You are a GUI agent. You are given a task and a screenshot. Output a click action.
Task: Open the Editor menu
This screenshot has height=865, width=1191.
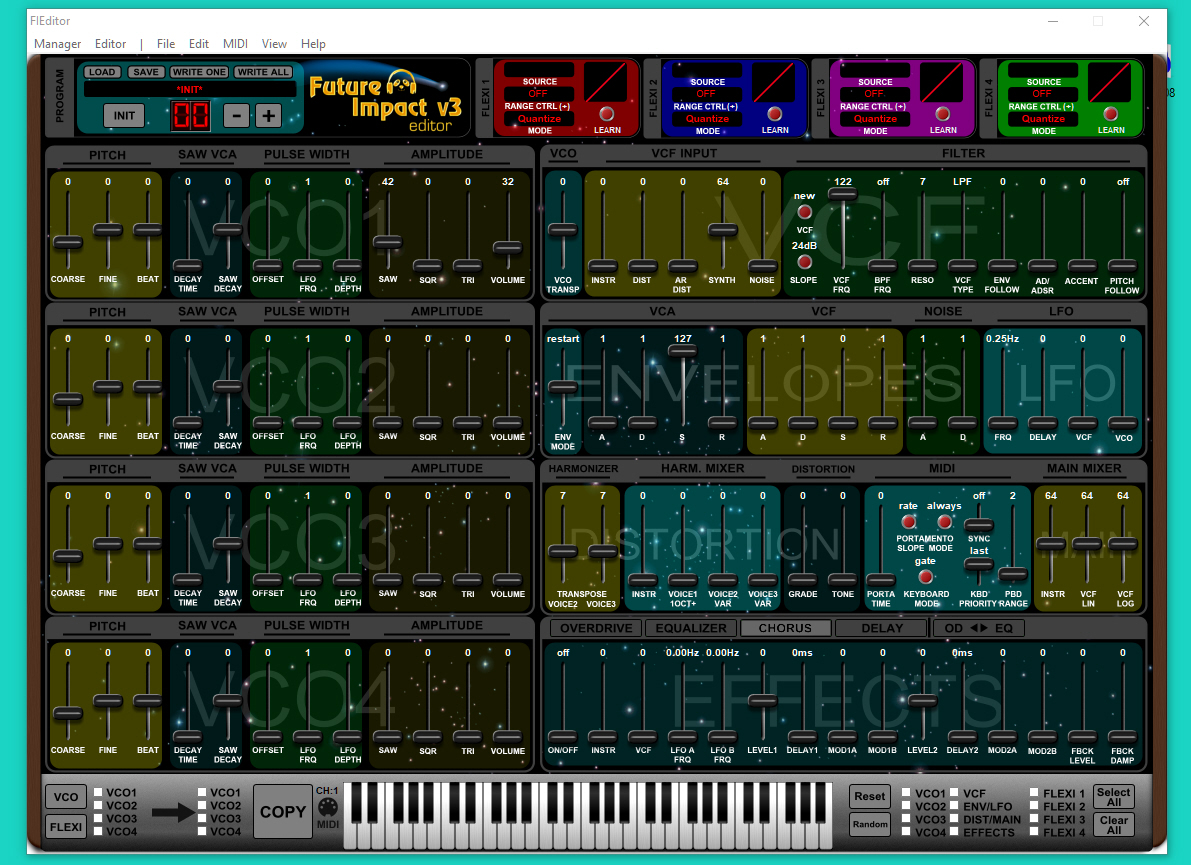pyautogui.click(x=110, y=44)
